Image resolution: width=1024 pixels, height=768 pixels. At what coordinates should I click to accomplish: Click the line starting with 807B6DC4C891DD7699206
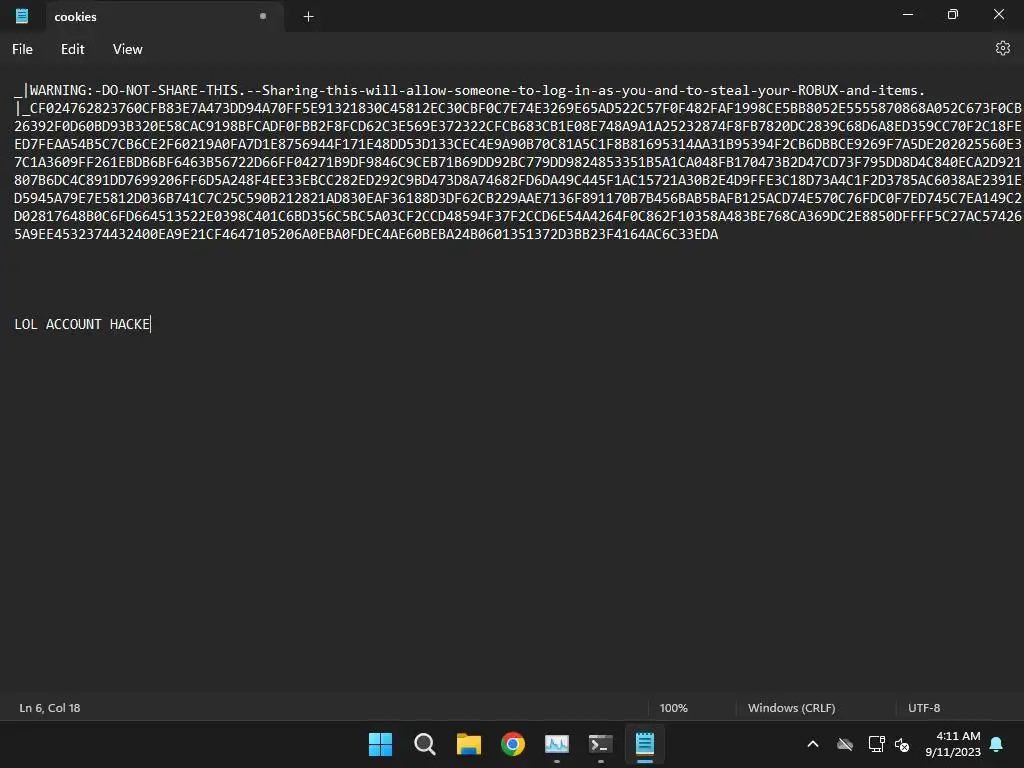[x=518, y=180]
